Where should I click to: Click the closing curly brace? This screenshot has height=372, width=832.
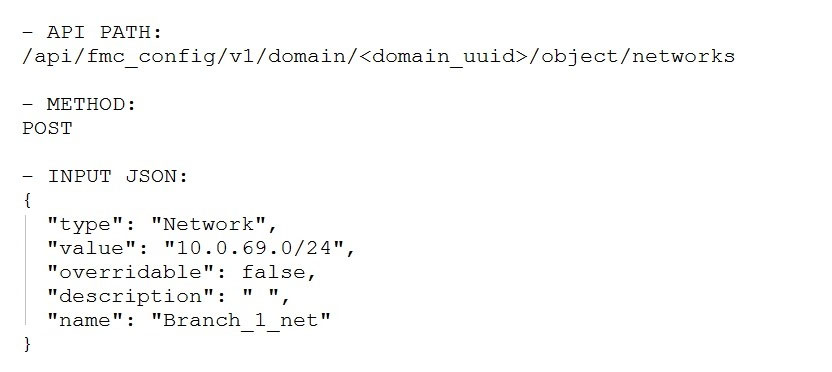(x=28, y=344)
